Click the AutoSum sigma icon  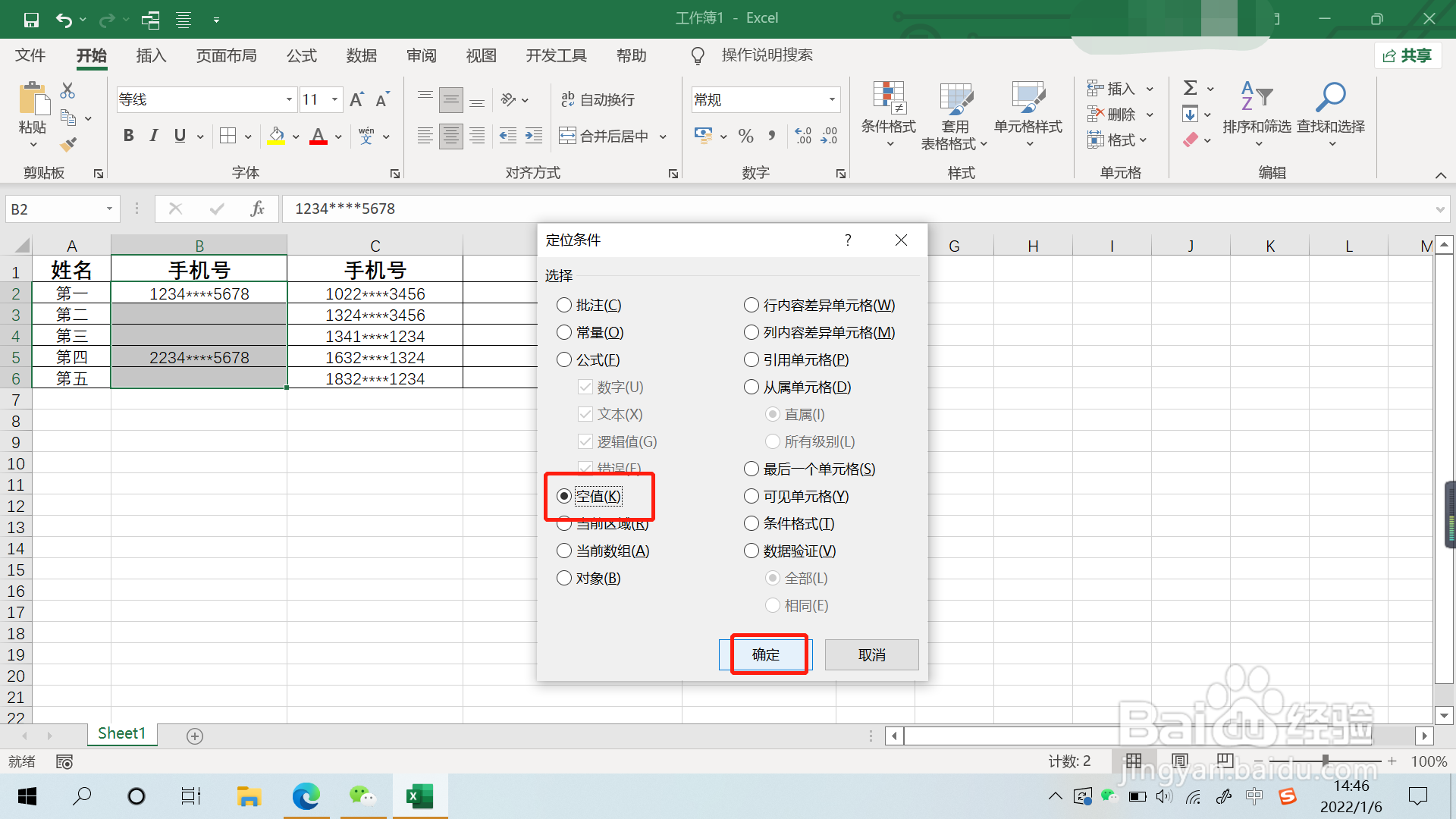(1190, 88)
